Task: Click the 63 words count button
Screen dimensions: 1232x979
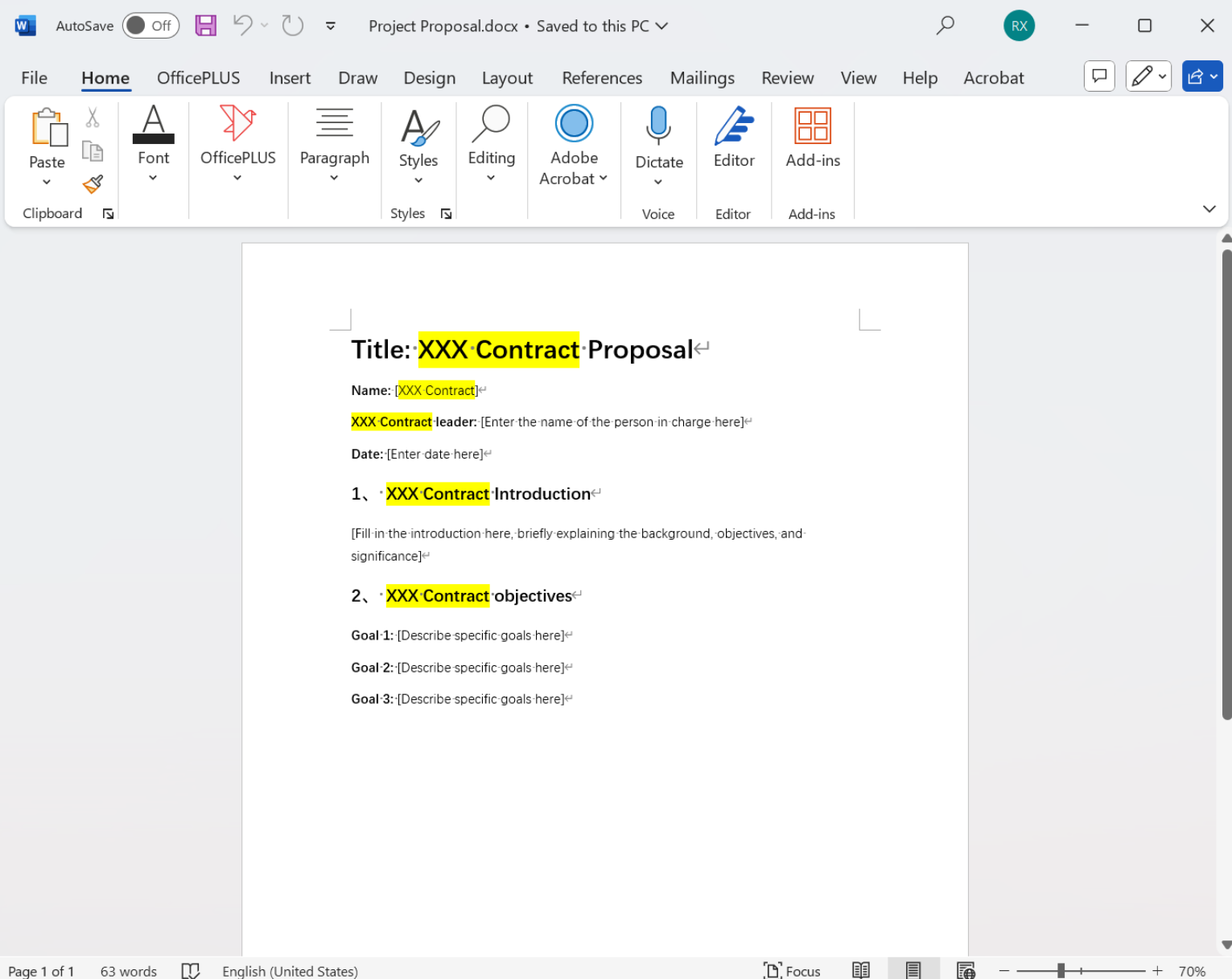Action: tap(128, 971)
